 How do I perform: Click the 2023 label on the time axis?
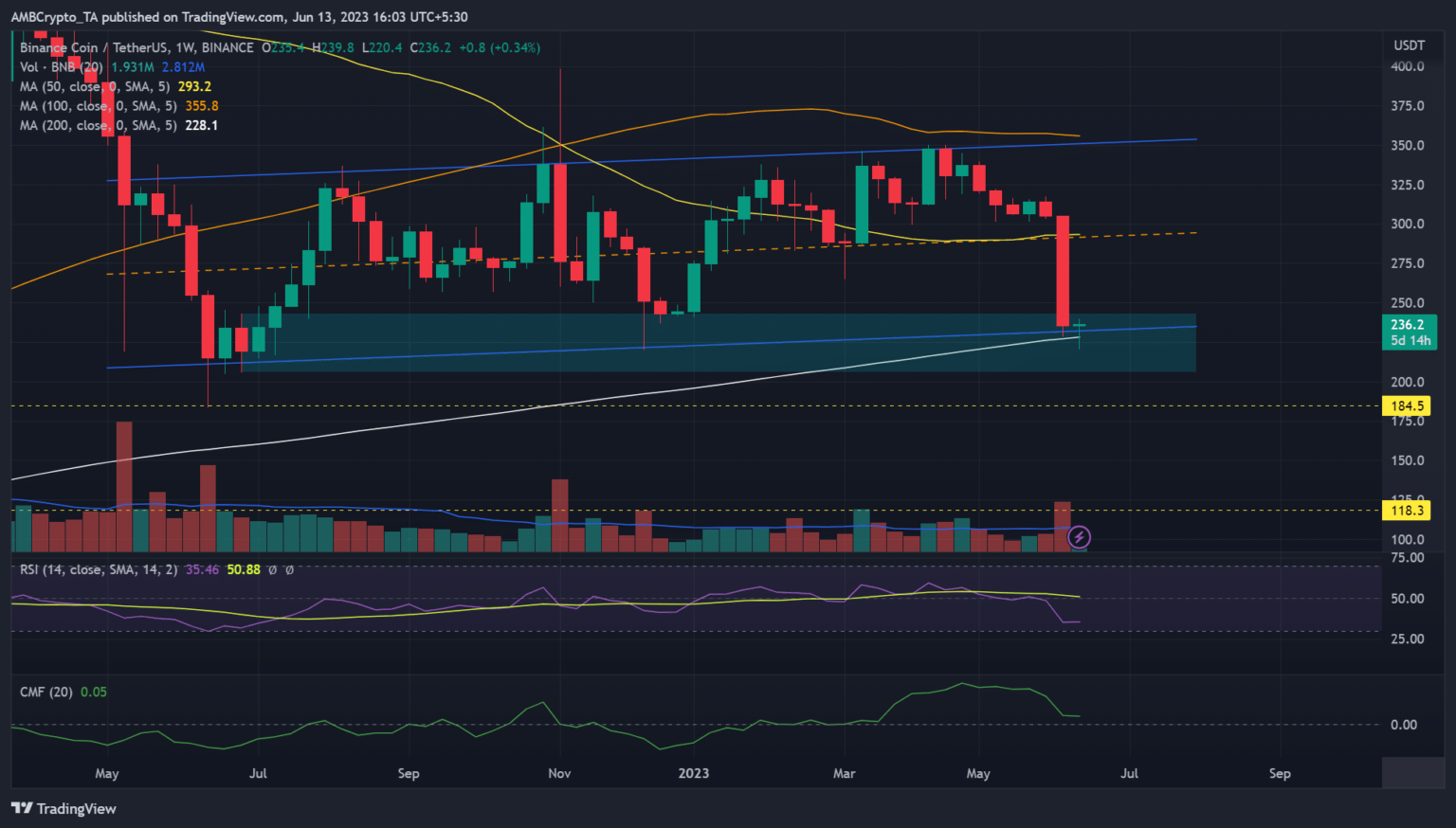pos(693,773)
